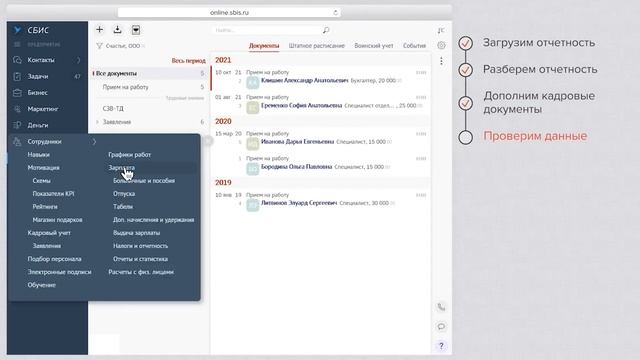Open Обучение menu item
The image size is (640, 360).
pyautogui.click(x=42, y=285)
